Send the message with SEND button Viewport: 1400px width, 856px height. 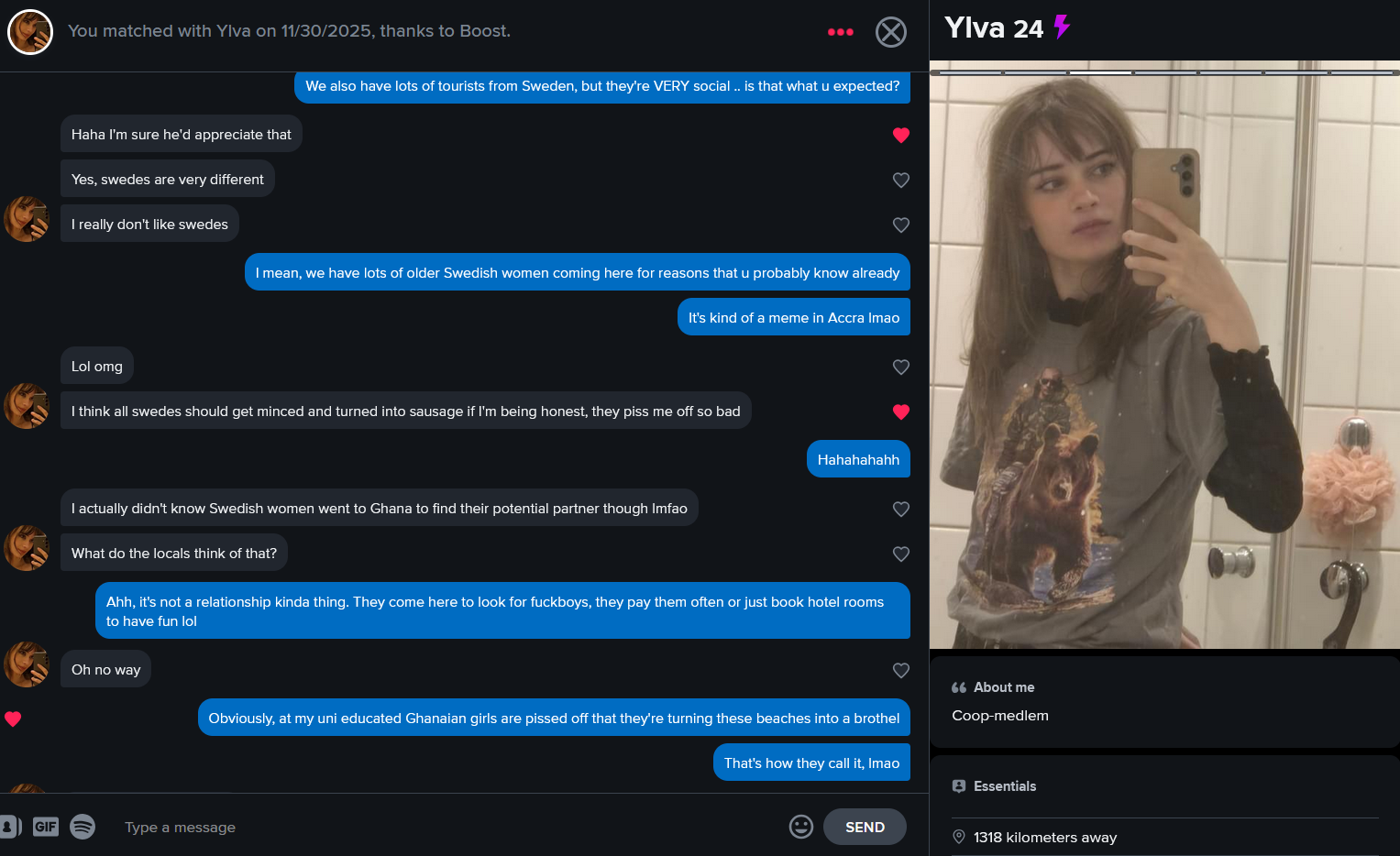865,827
